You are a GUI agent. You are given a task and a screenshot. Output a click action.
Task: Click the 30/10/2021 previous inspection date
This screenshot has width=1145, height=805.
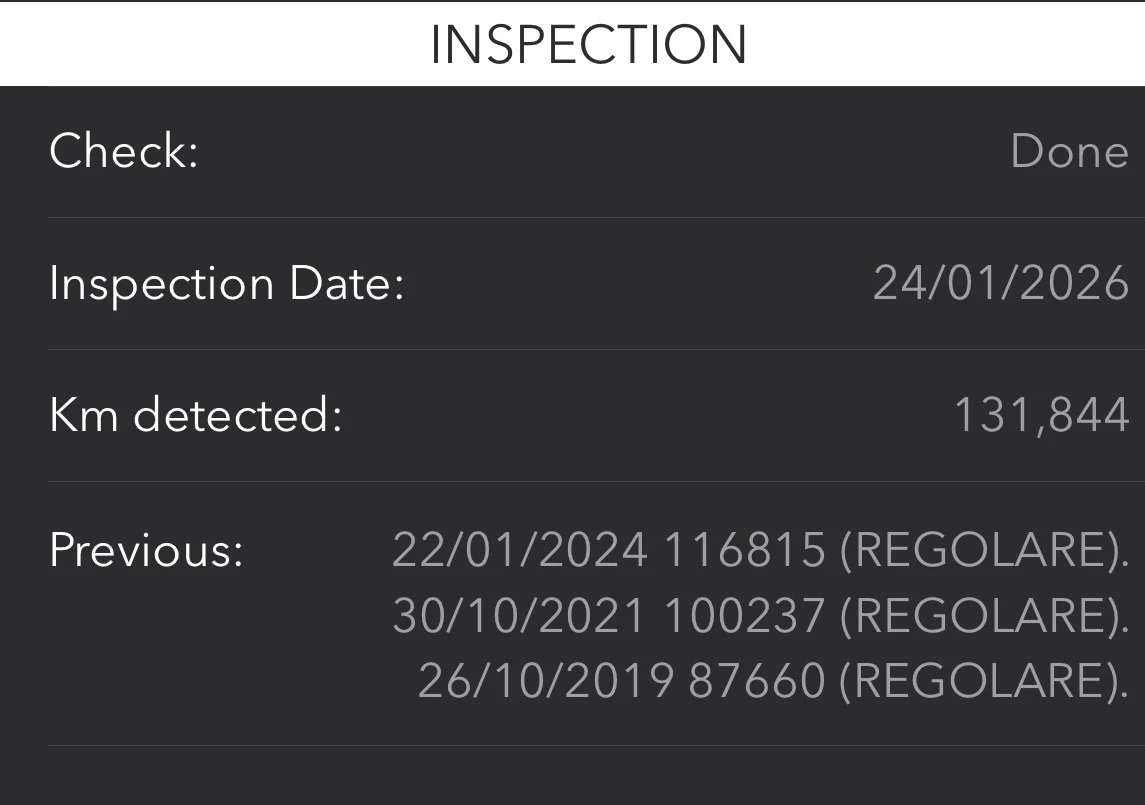click(x=519, y=616)
